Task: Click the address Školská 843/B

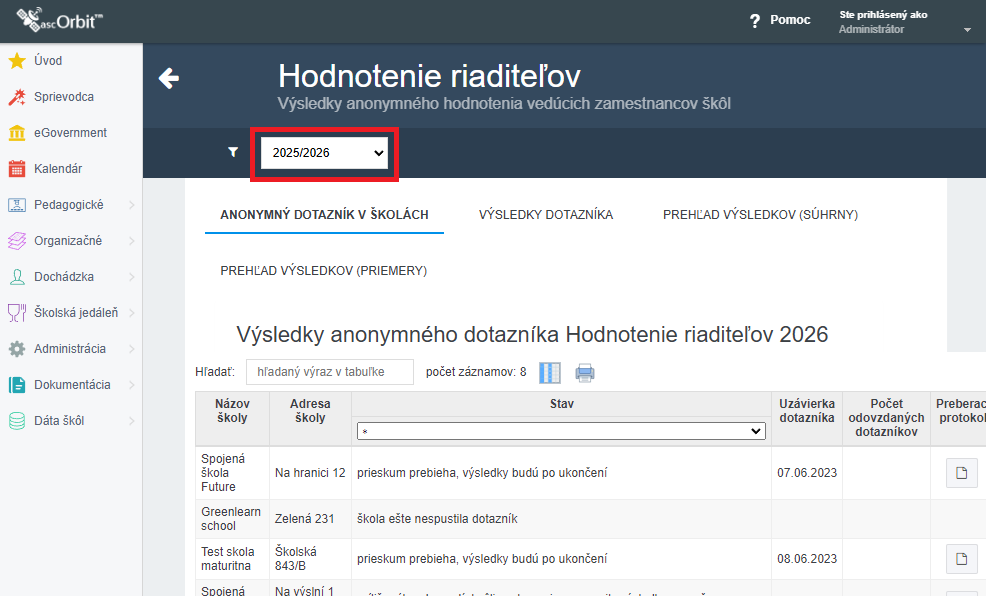Action: click(x=296, y=558)
